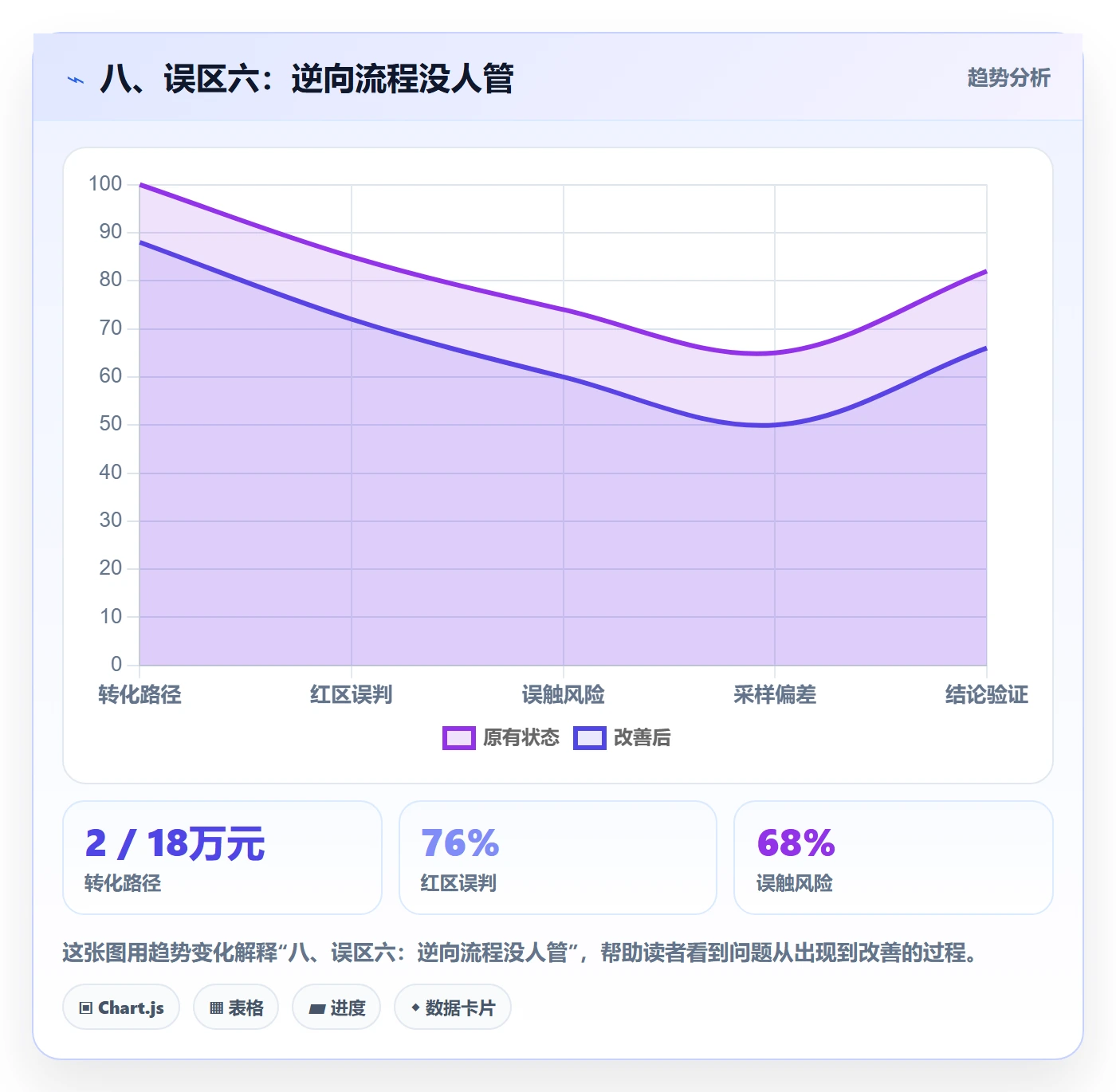Viewport: 1116px width, 1092px height.
Task: Click the description sentence below the cards
Action: click(x=520, y=953)
